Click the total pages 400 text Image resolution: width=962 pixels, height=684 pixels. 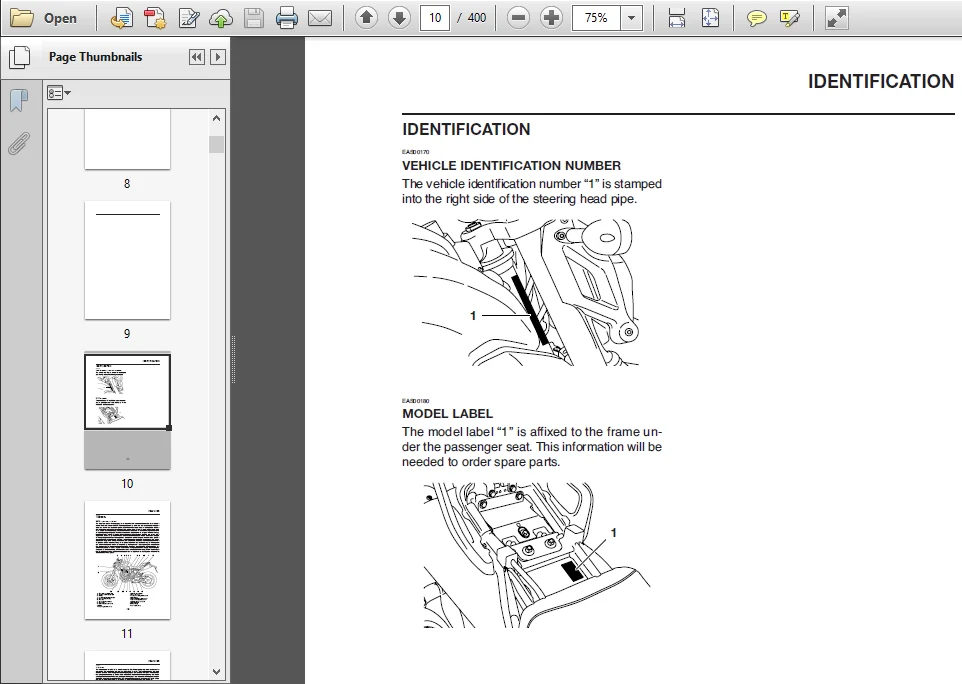point(477,18)
